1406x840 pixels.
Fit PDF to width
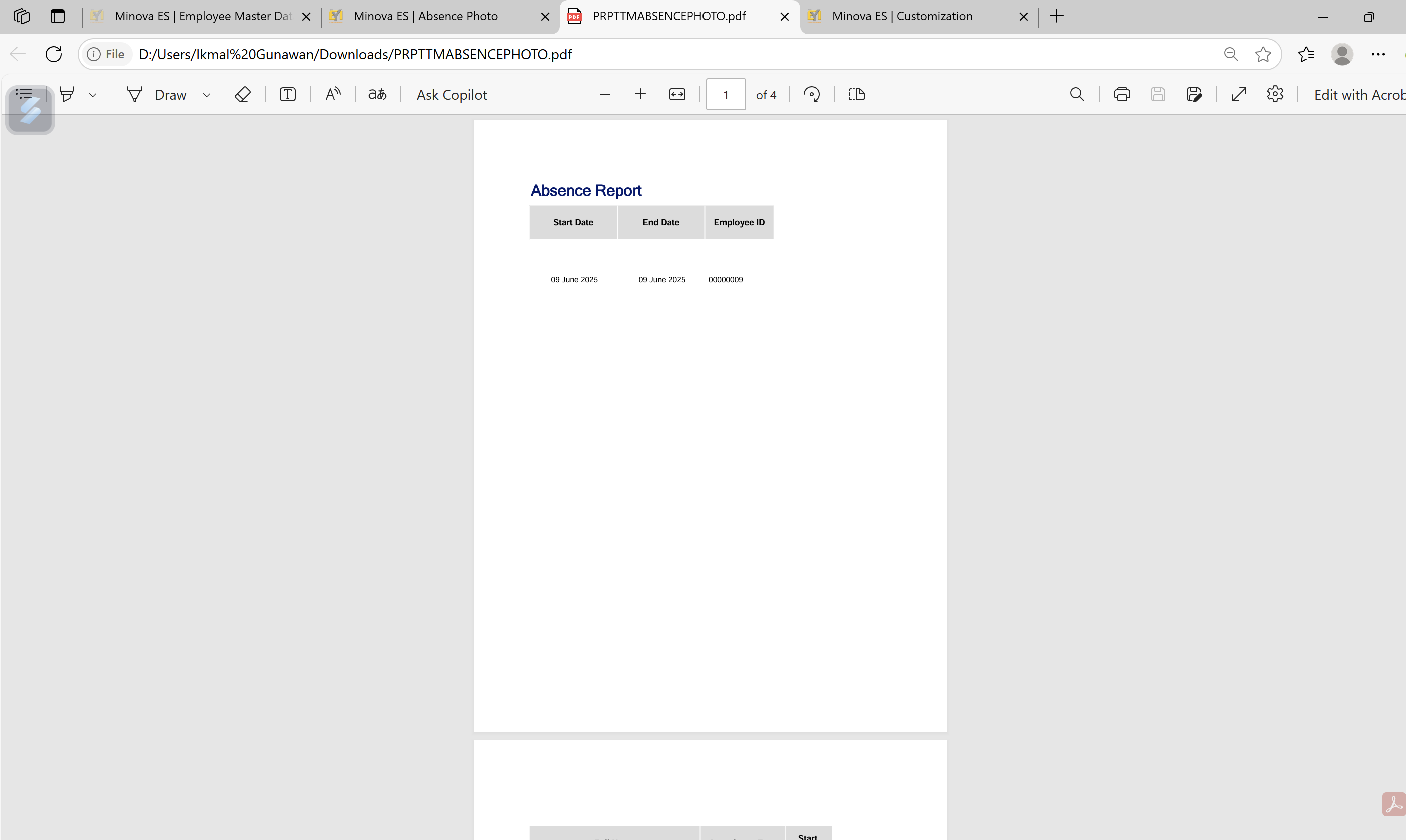(677, 94)
